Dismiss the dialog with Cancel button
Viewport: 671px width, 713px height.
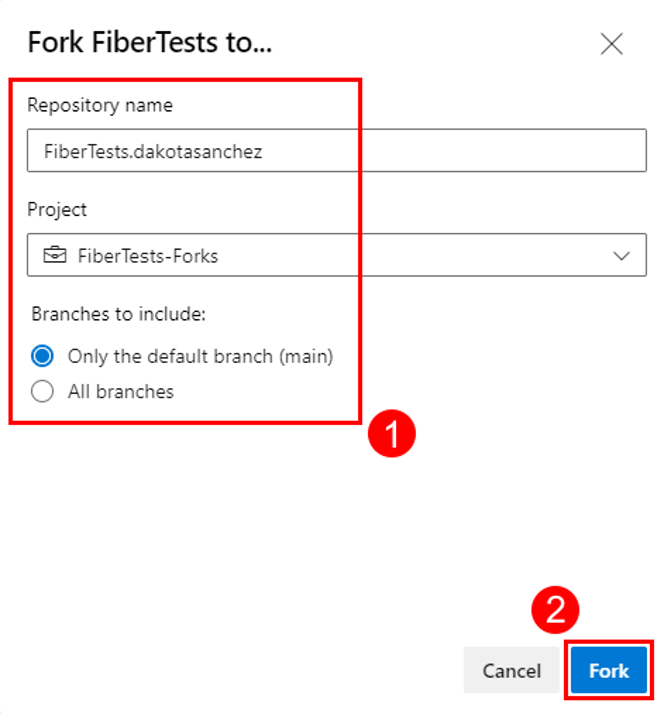tap(511, 670)
